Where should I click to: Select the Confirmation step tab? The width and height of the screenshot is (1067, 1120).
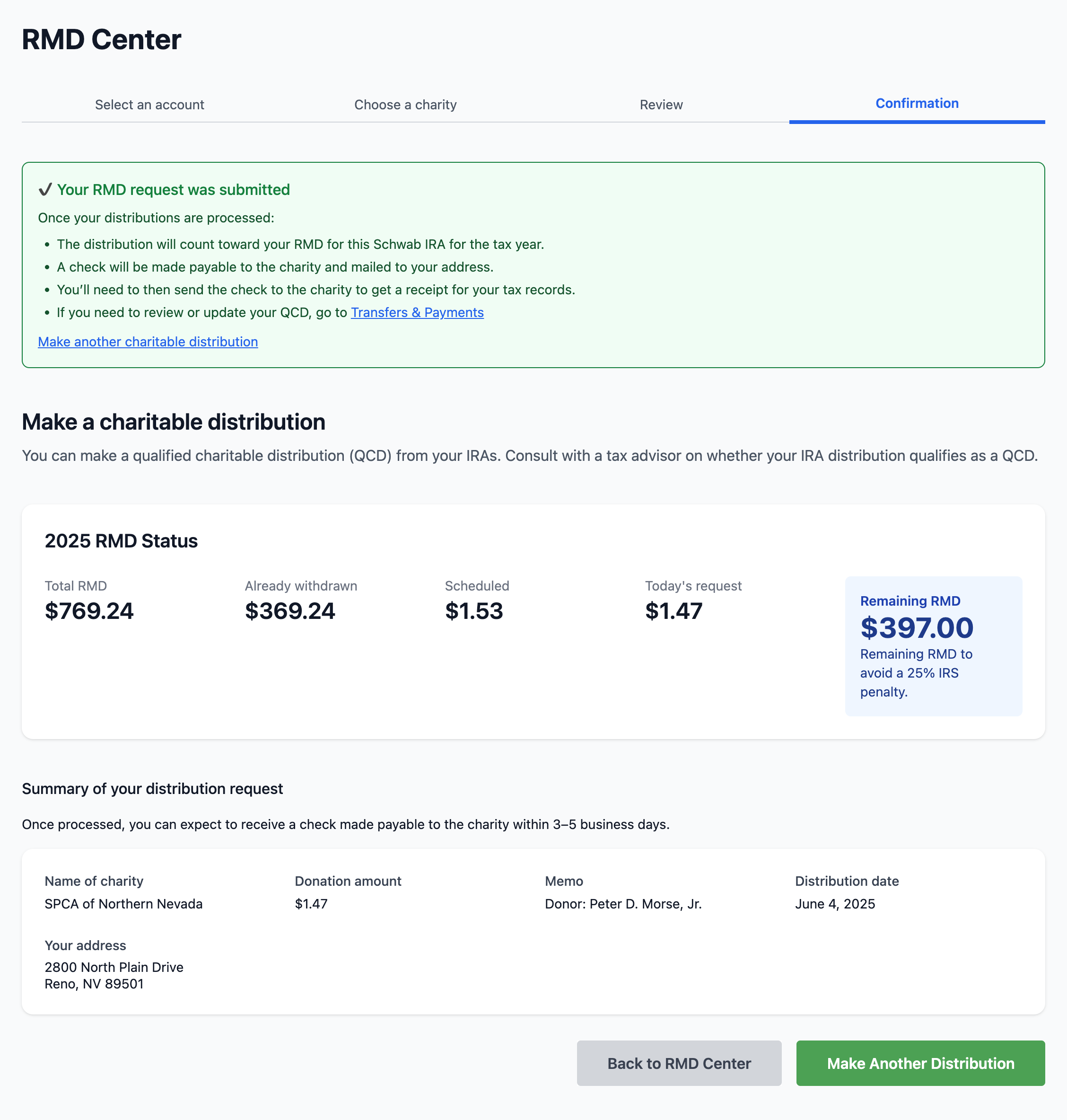(917, 104)
